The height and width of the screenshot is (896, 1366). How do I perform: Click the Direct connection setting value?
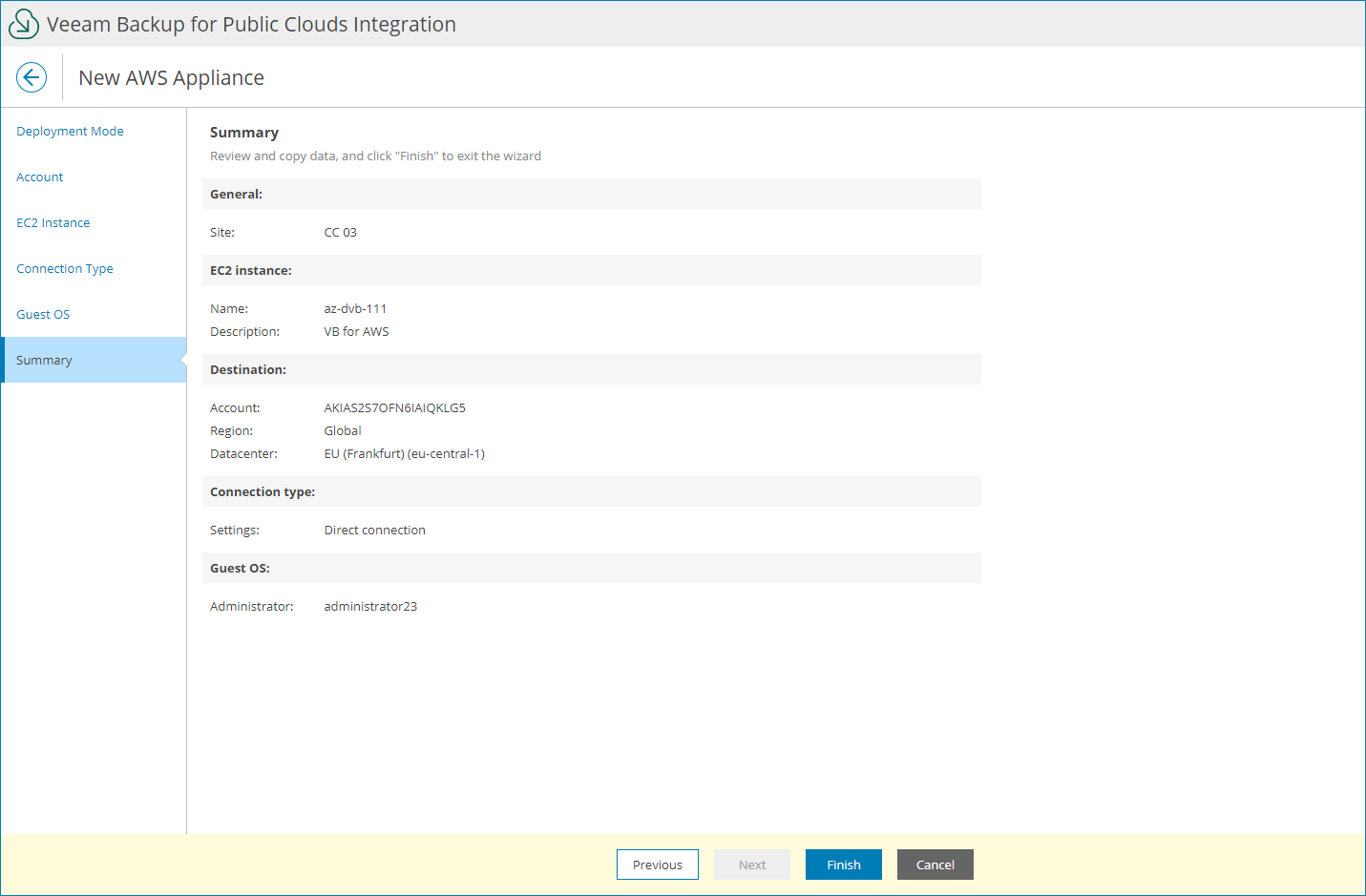click(374, 531)
